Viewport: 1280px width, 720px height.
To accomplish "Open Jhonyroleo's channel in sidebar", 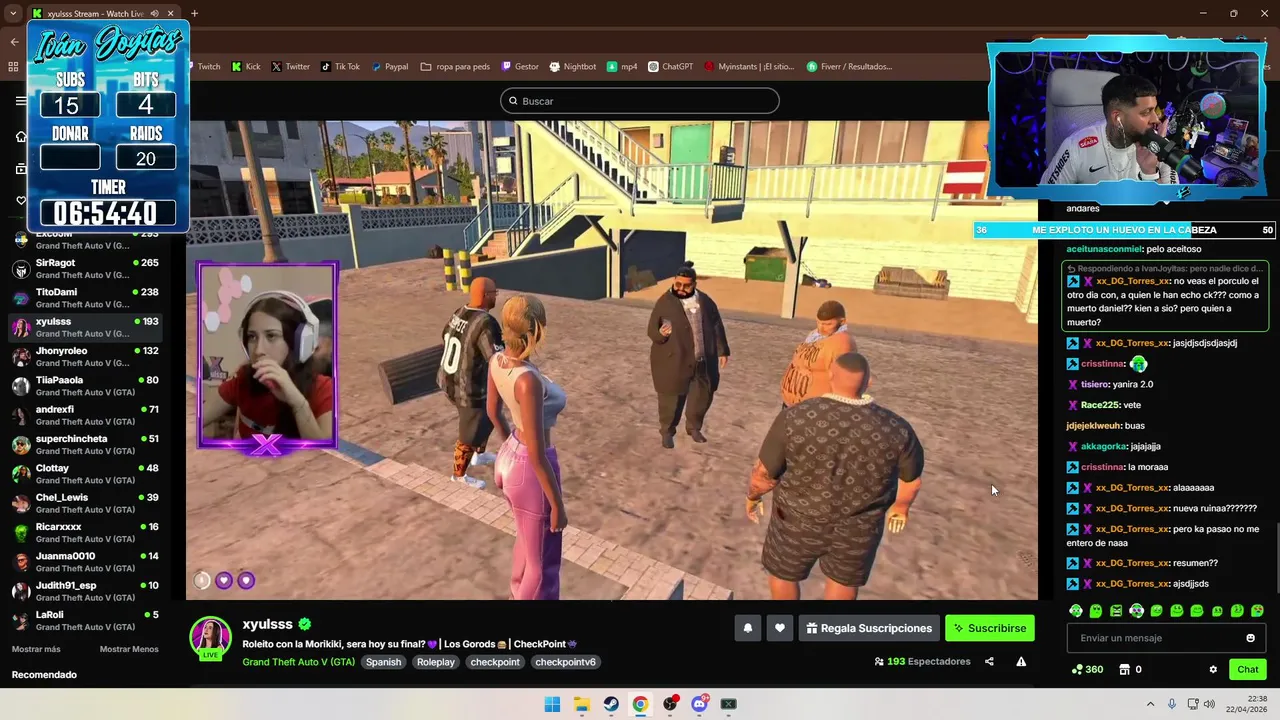I will [85, 356].
